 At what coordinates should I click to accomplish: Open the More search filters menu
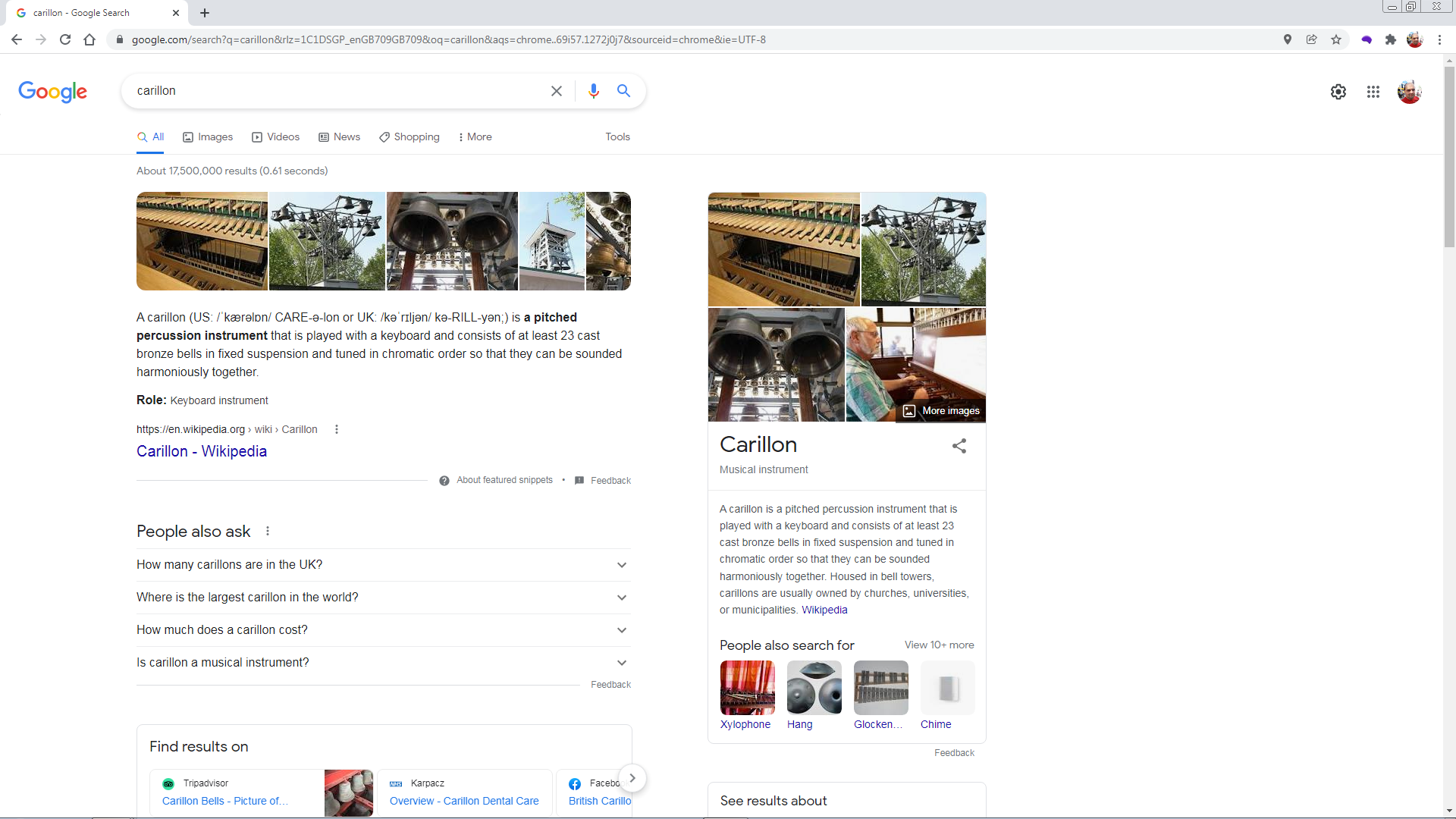(x=475, y=137)
